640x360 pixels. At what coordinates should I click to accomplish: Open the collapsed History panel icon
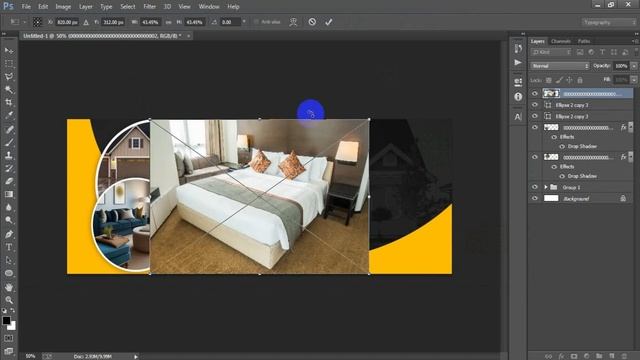click(x=518, y=49)
